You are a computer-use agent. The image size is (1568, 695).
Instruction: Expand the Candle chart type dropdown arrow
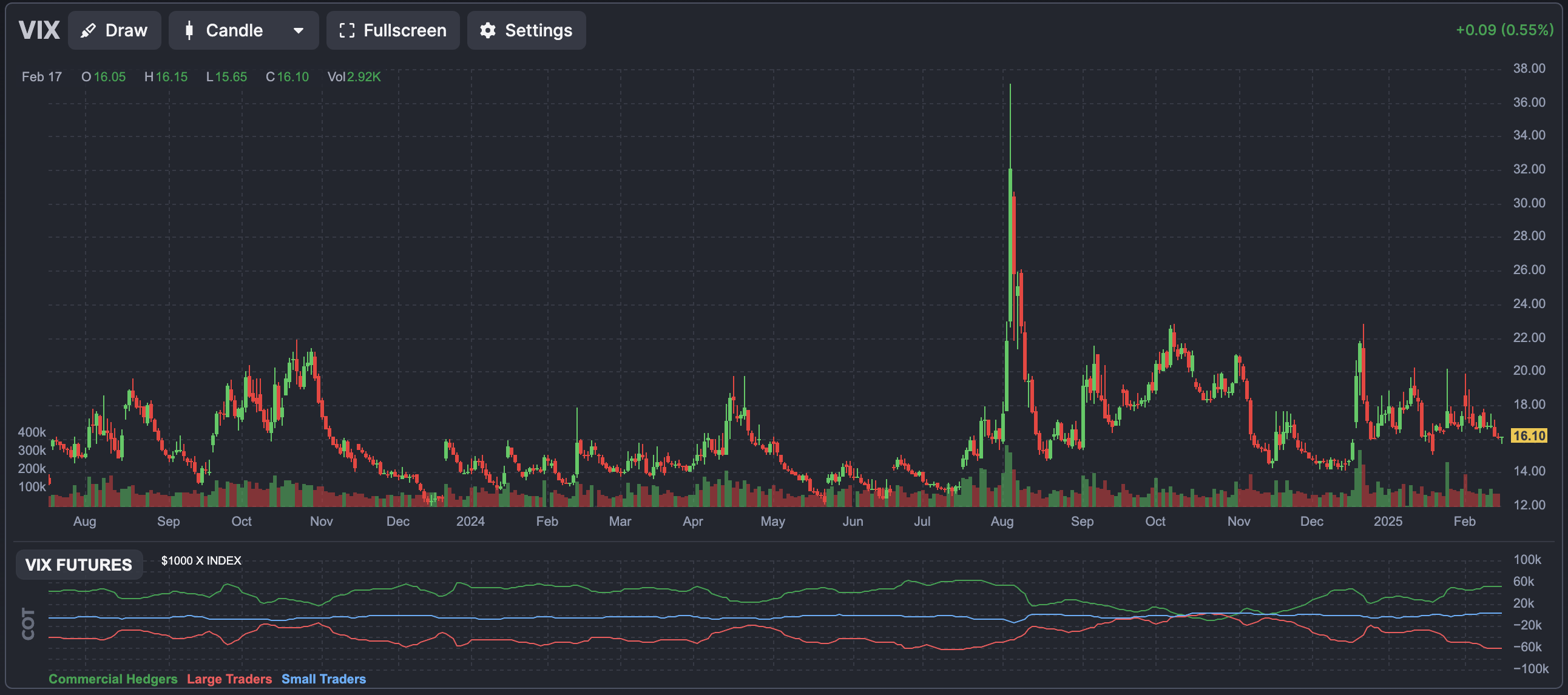[x=299, y=30]
